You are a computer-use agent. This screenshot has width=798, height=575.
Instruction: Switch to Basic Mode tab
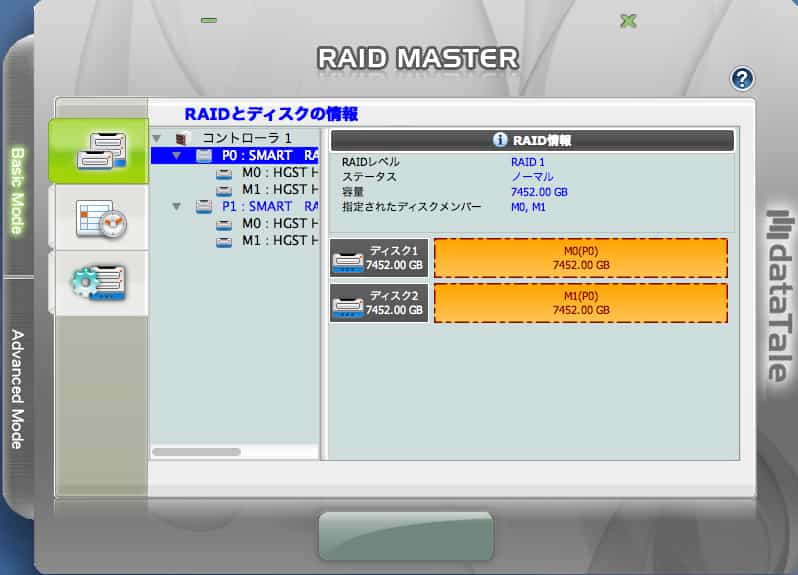(x=18, y=191)
